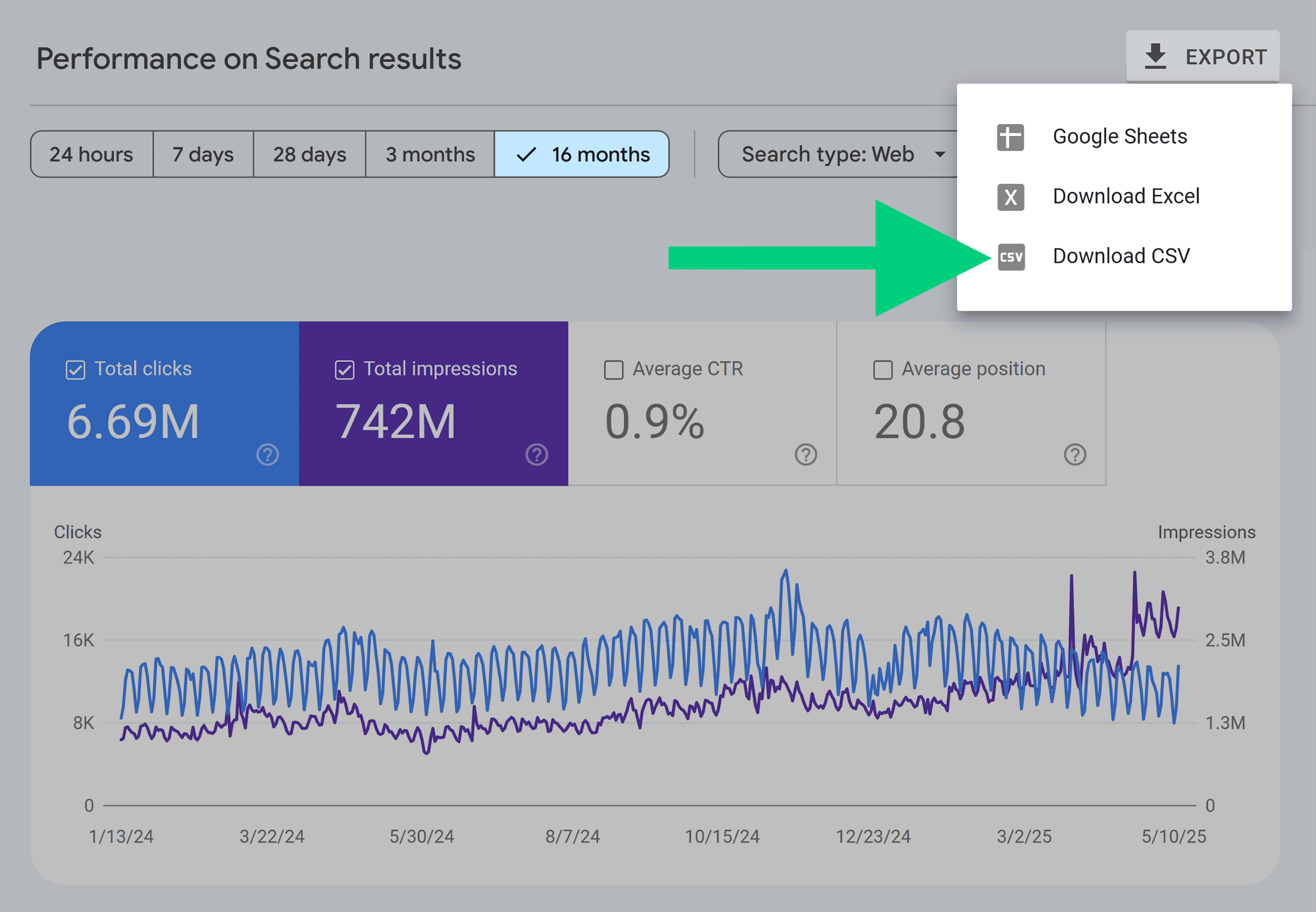Open the Search type: Web dropdown
Screen dimensions: 1316x912
[838, 154]
